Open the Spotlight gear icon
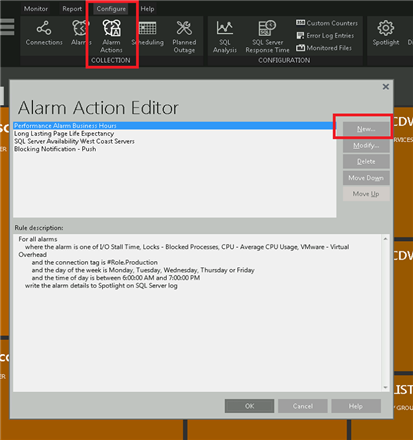The image size is (413, 440). (386, 33)
